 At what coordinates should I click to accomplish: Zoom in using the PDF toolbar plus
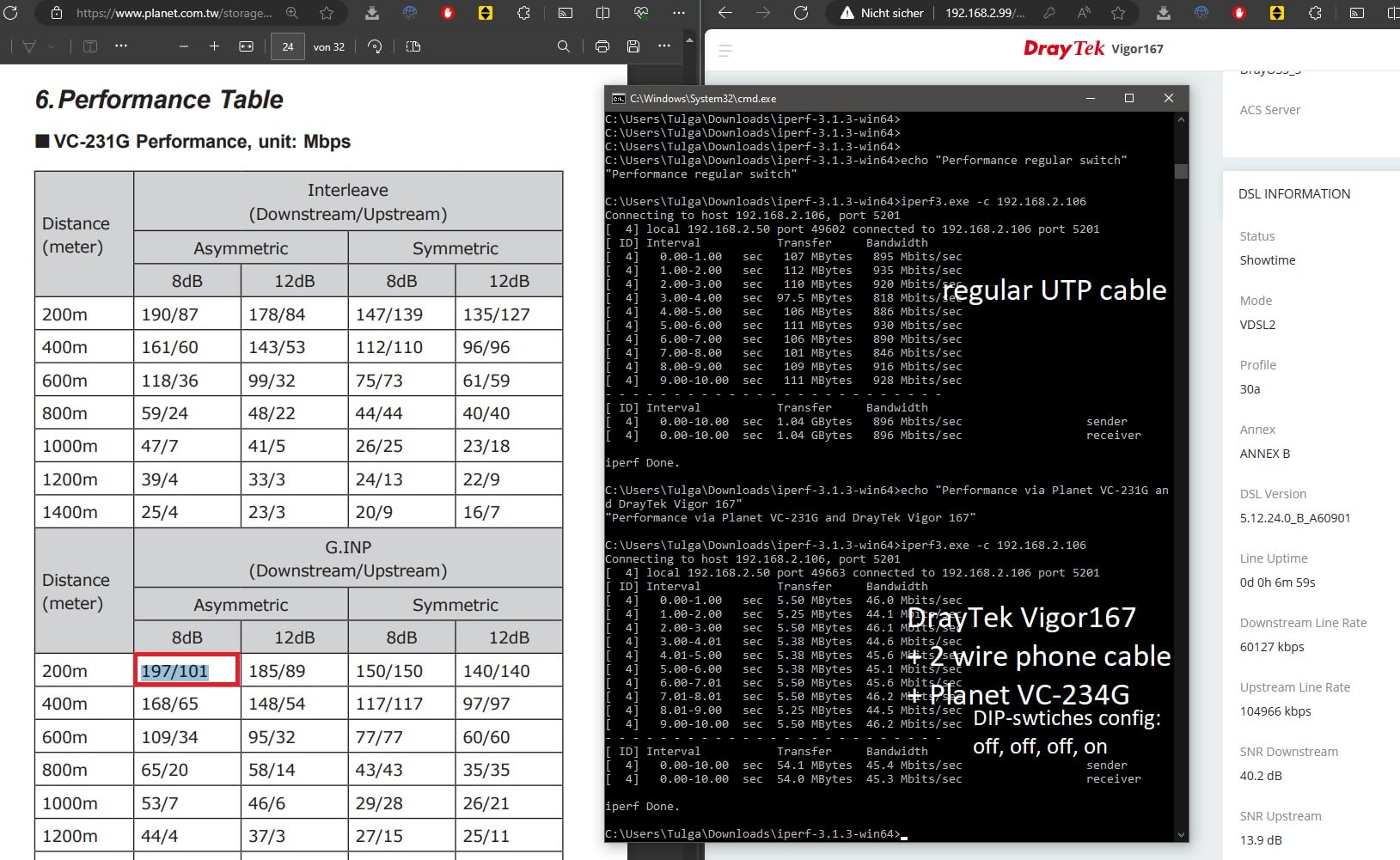click(214, 46)
